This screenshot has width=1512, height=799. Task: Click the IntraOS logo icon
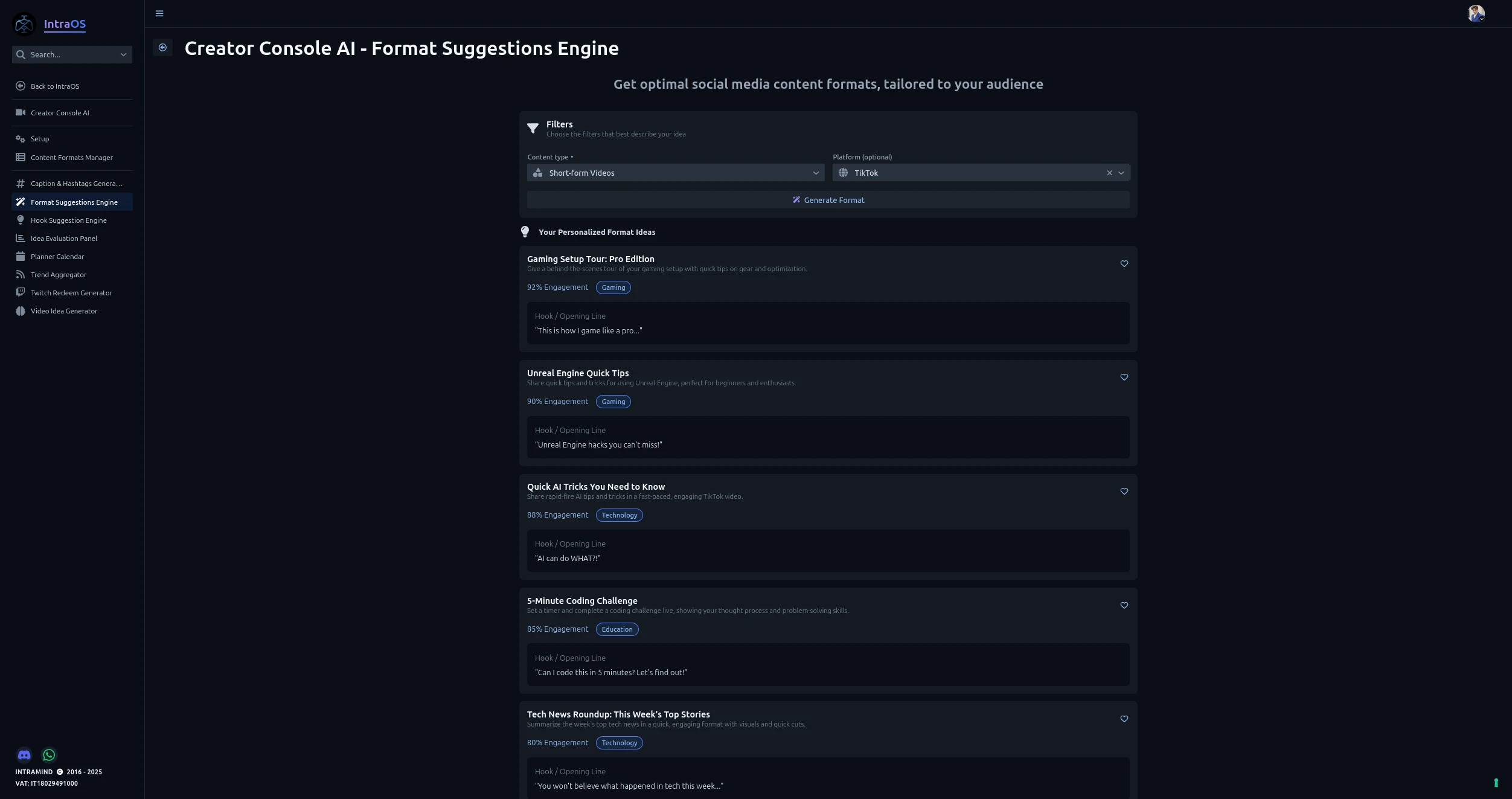coord(24,24)
